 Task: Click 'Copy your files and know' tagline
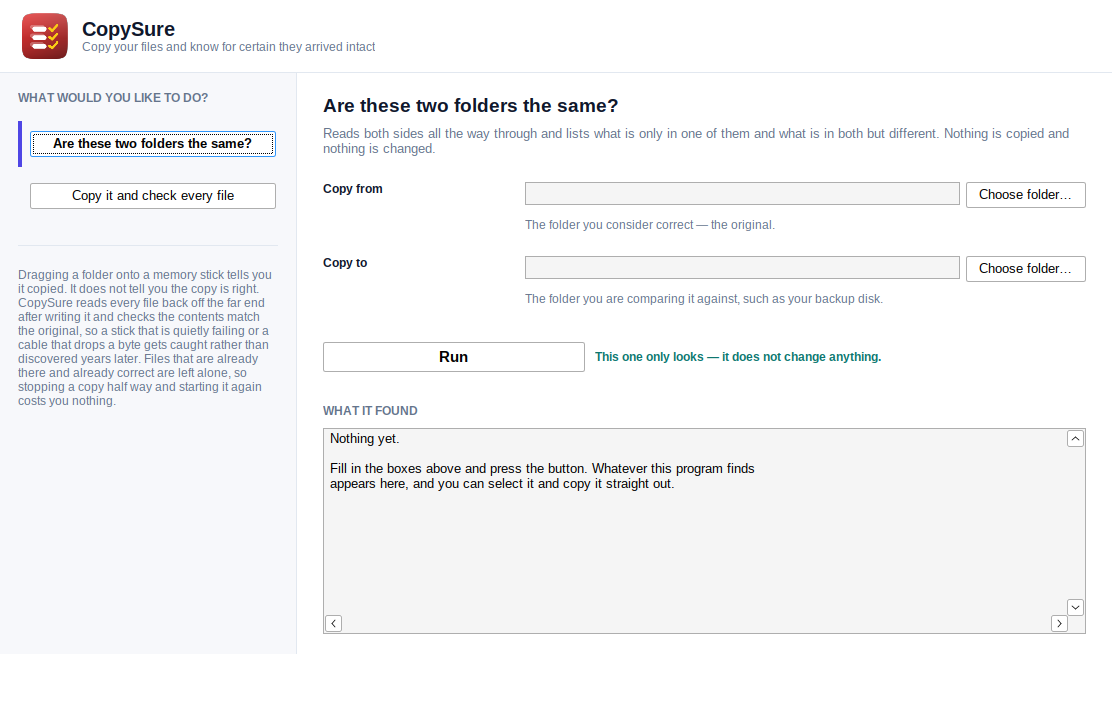[228, 47]
